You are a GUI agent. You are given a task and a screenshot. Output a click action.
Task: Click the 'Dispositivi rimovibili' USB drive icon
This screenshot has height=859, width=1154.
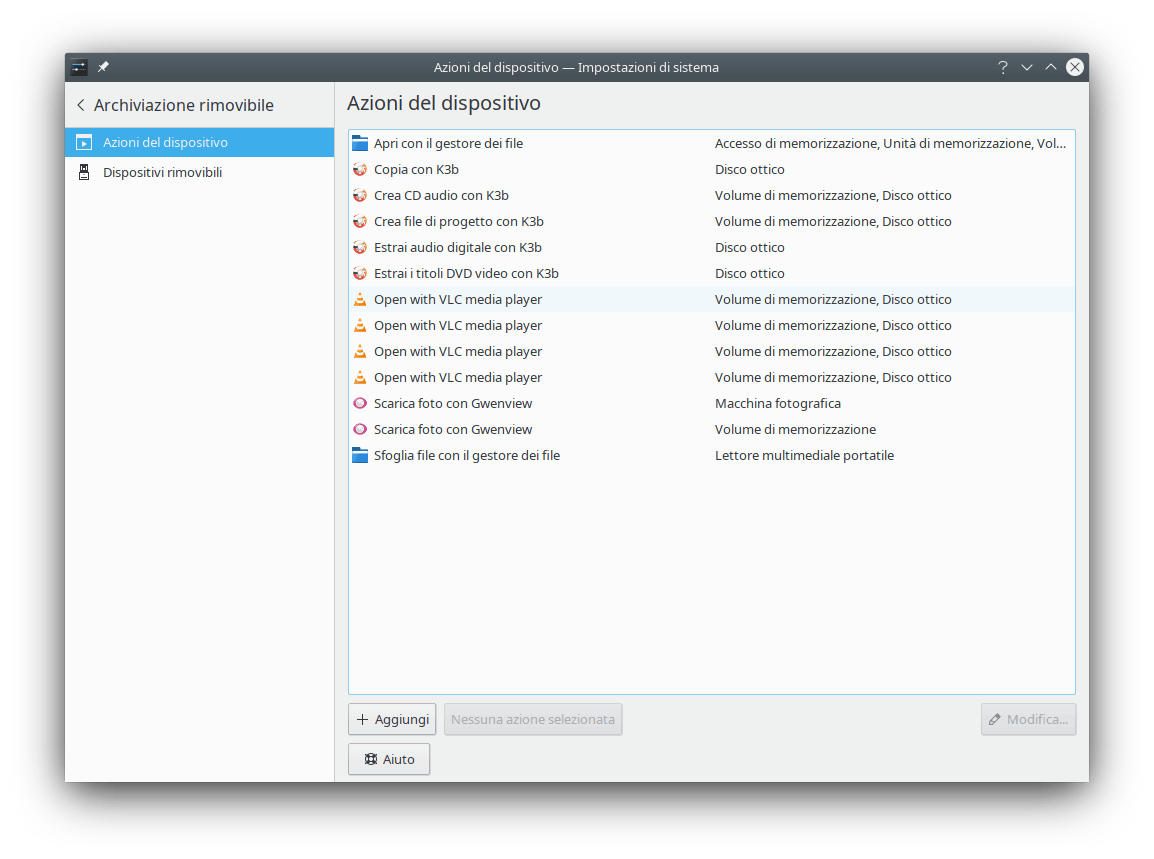pyautogui.click(x=84, y=173)
